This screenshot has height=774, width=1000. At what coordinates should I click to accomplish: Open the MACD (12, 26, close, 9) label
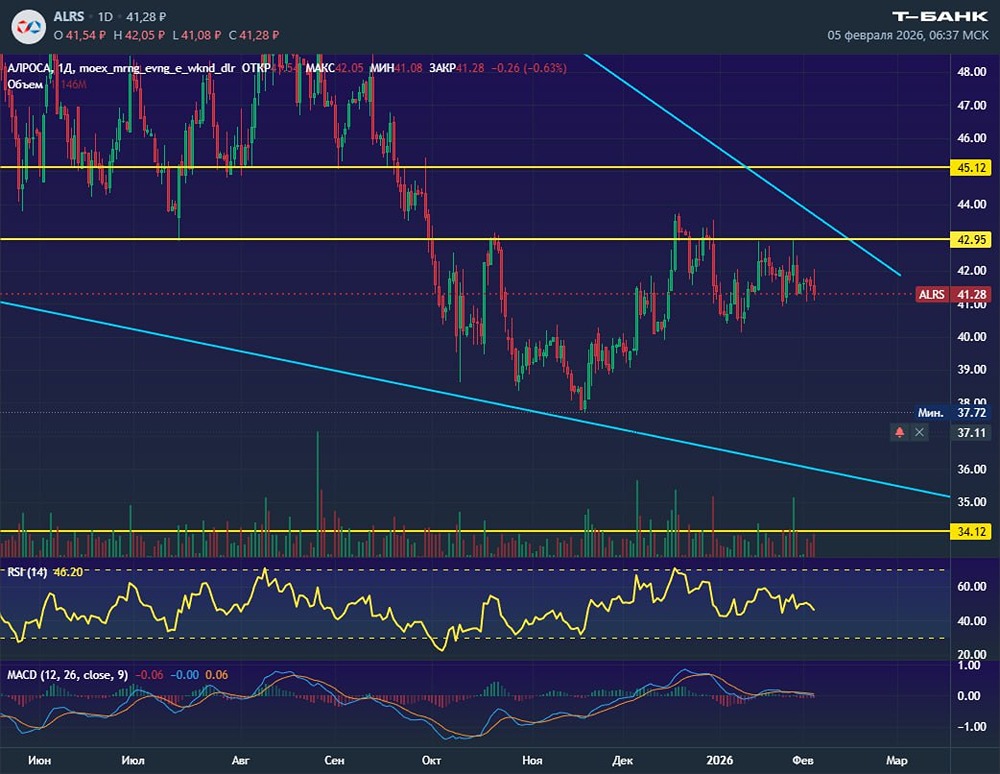(x=68, y=675)
